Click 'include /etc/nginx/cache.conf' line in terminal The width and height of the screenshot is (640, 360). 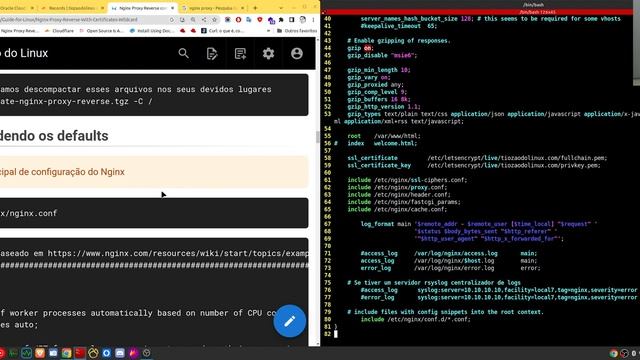pos(397,209)
